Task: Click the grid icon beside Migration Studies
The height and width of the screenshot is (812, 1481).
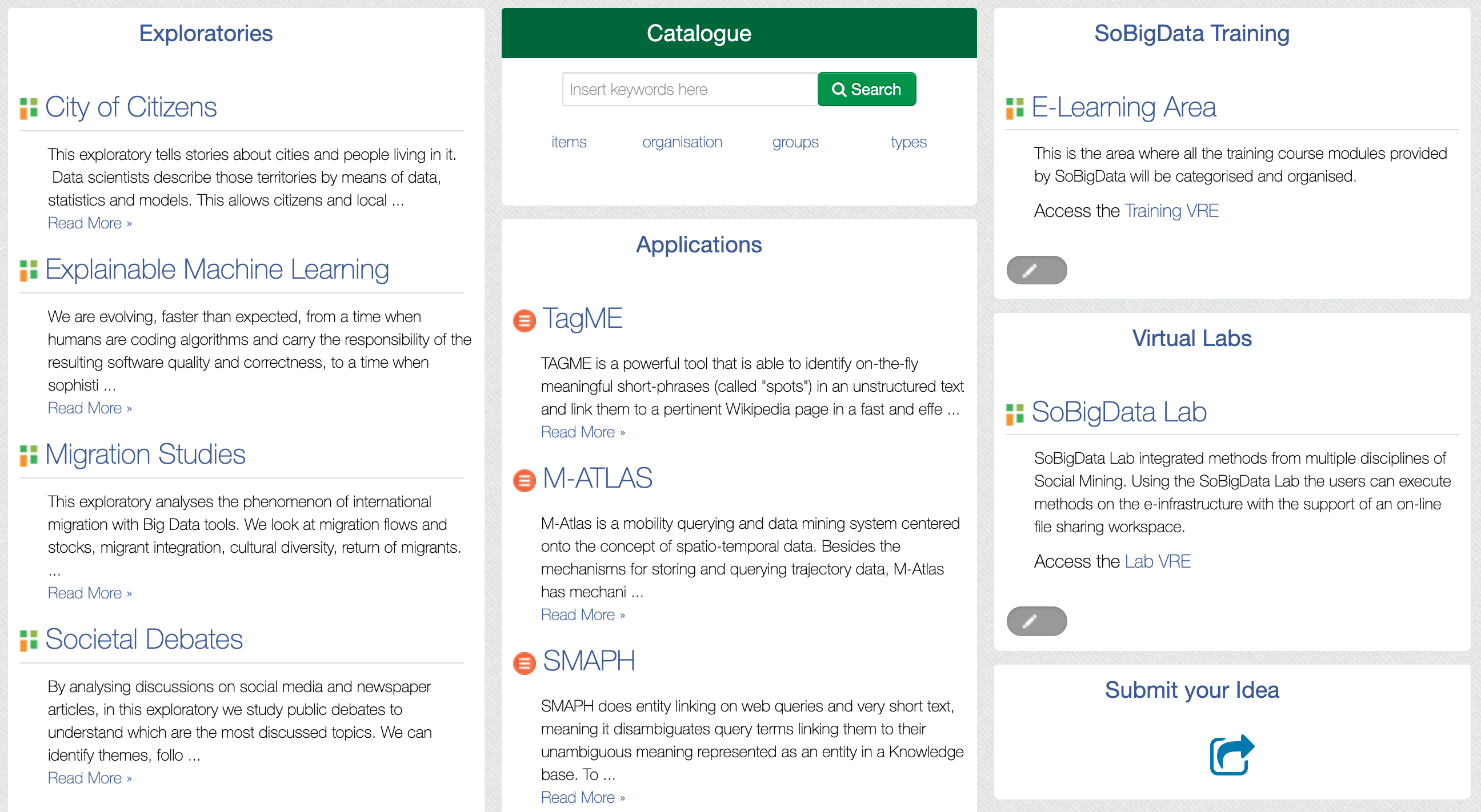Action: 28,455
